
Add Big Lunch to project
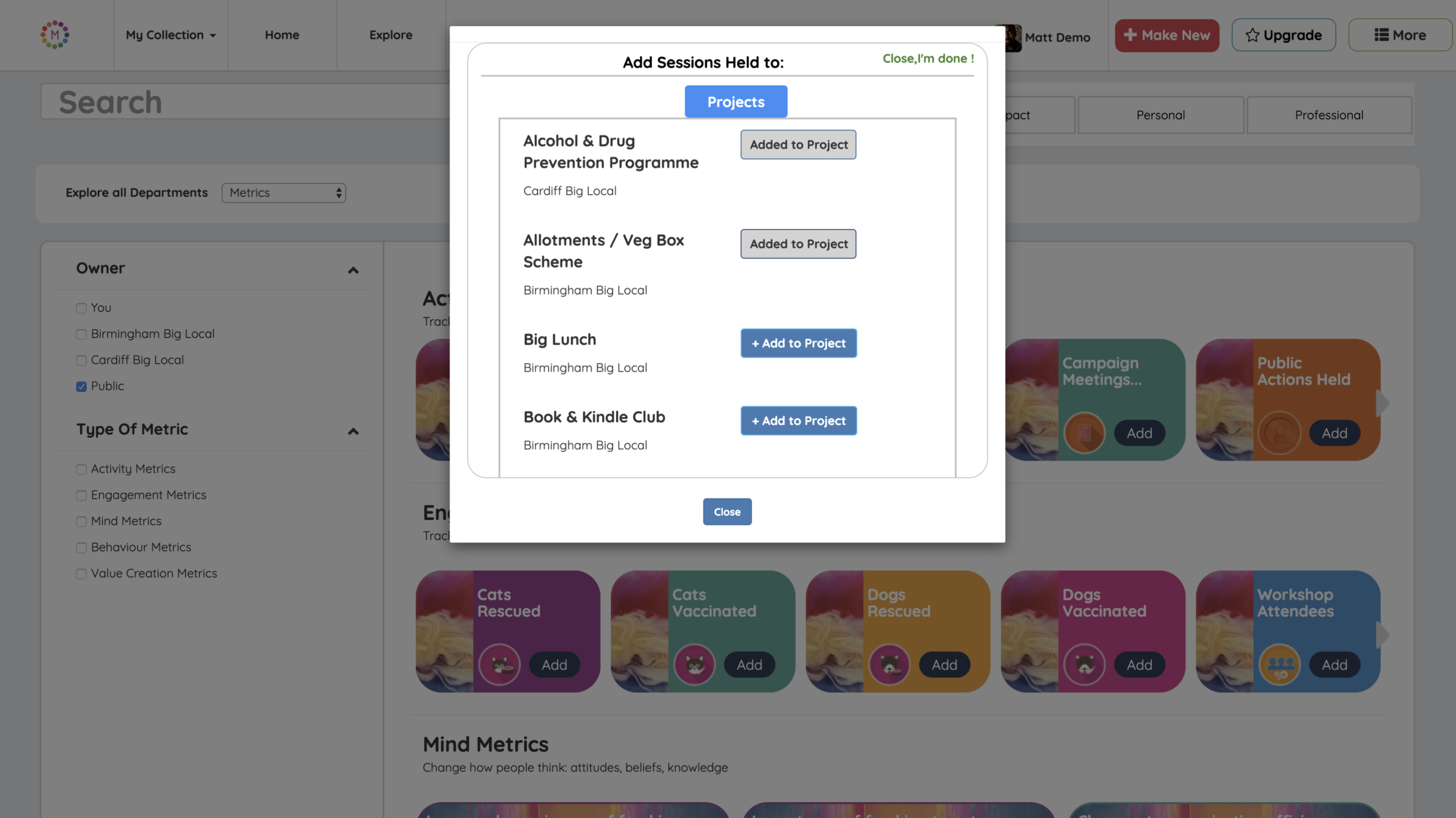[x=798, y=343]
